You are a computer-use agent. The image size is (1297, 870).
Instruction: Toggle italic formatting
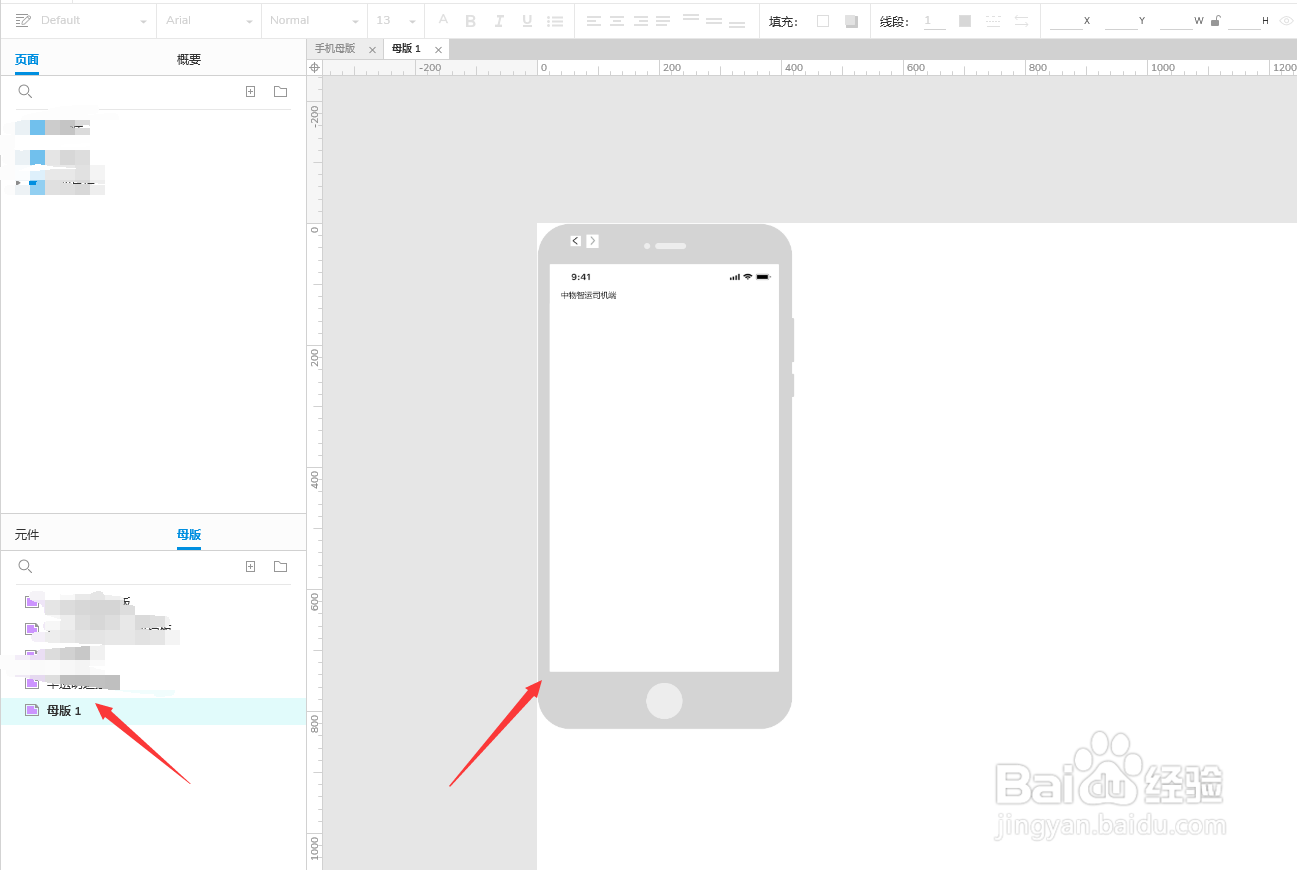(x=499, y=21)
